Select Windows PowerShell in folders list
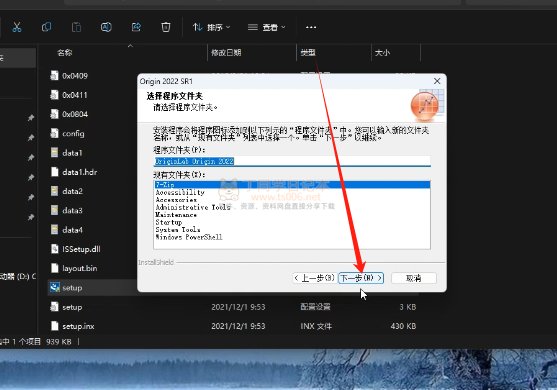 point(189,237)
